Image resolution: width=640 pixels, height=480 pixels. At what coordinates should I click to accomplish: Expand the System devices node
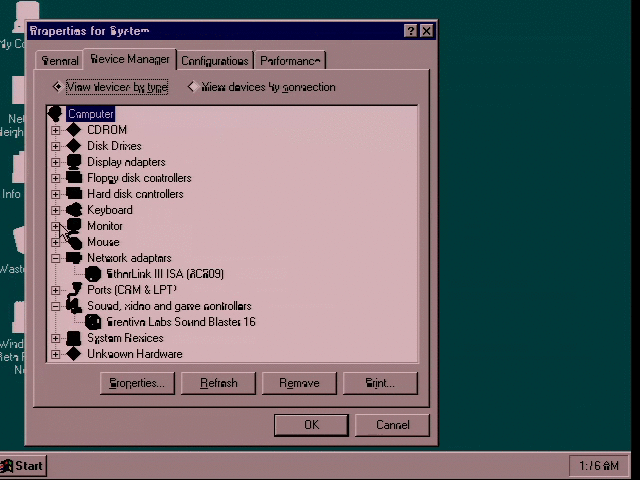pyautogui.click(x=56, y=338)
